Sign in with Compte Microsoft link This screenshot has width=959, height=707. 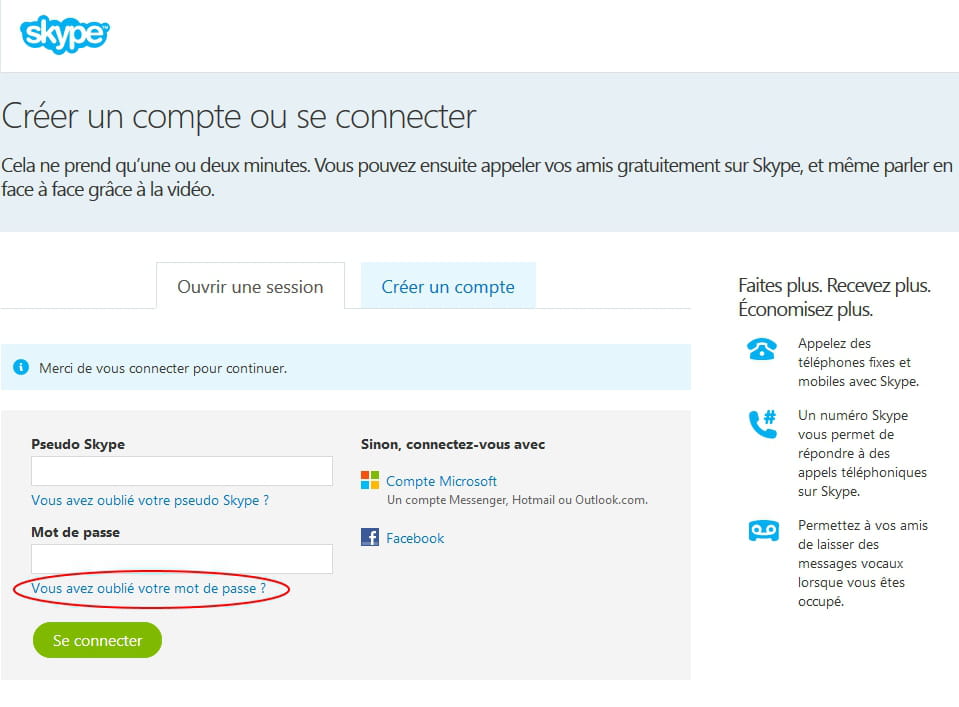click(441, 481)
